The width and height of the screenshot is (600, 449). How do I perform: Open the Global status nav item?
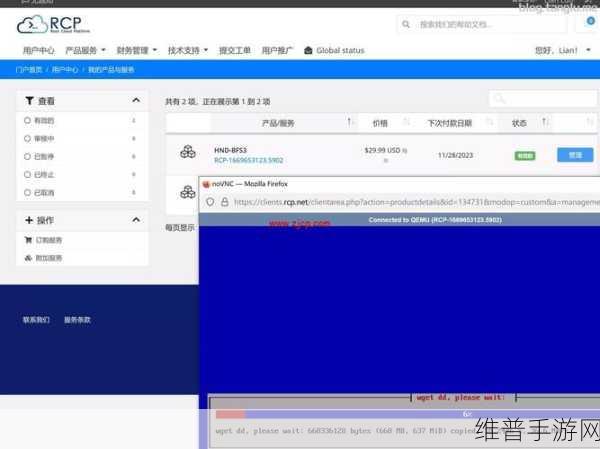tap(334, 50)
